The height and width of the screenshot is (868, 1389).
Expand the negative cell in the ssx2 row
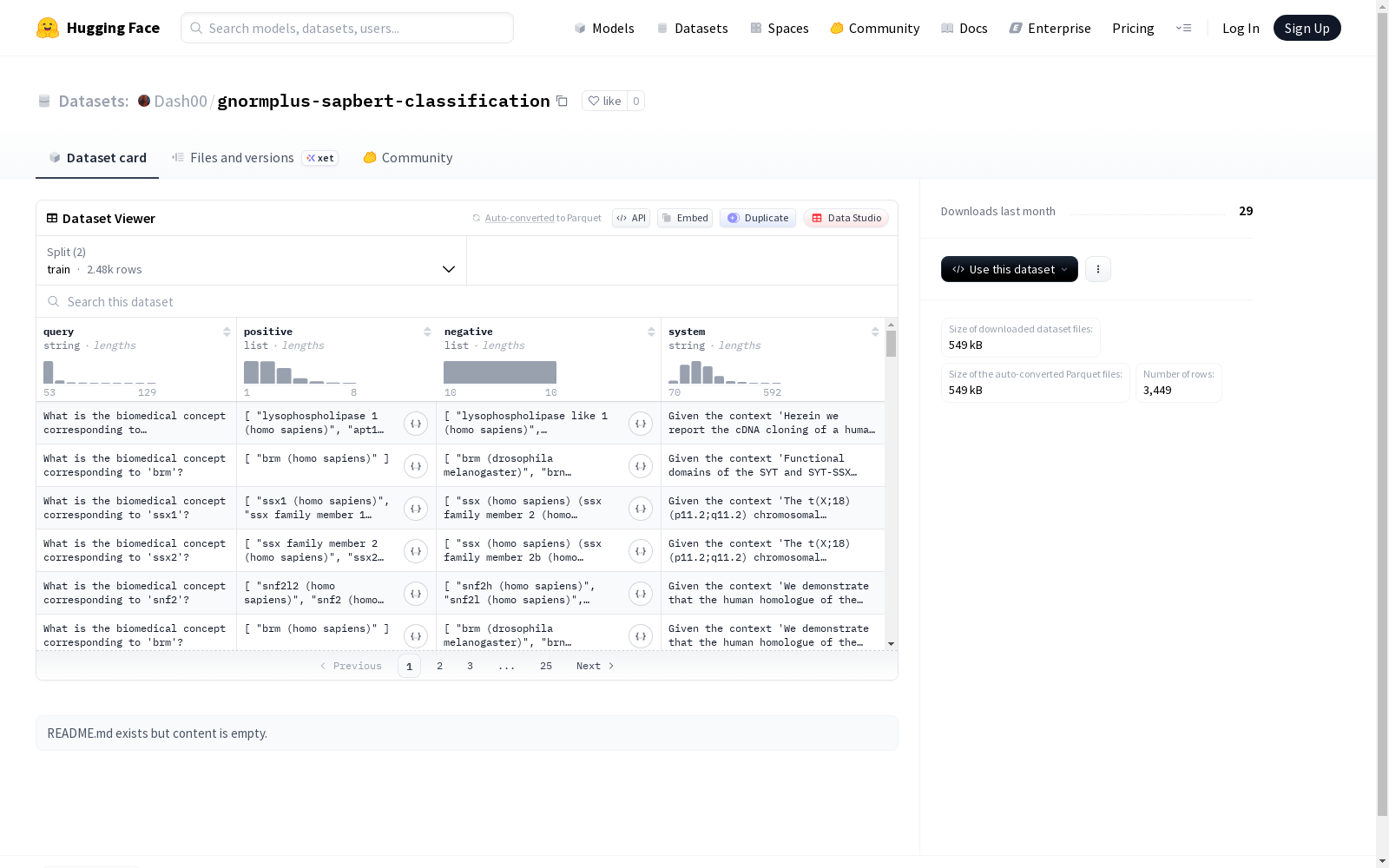[641, 551]
